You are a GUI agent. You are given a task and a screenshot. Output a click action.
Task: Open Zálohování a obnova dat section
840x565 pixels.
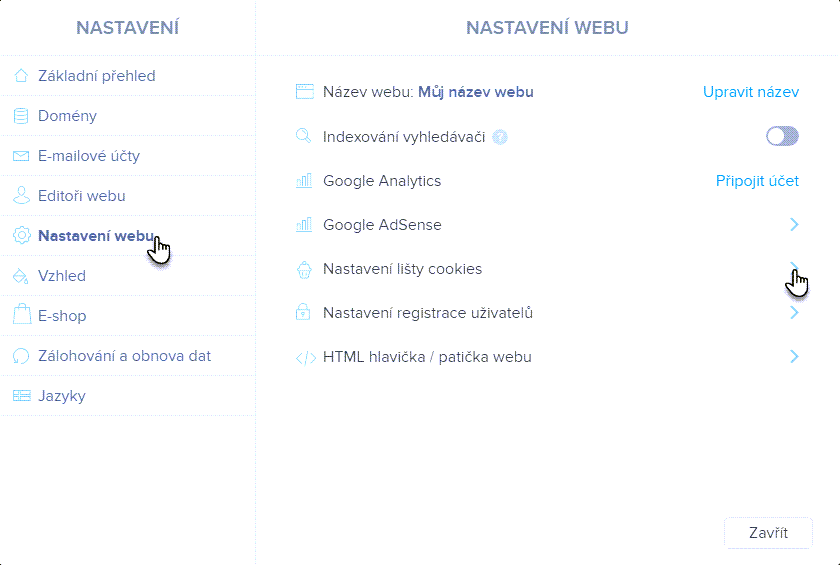(124, 356)
